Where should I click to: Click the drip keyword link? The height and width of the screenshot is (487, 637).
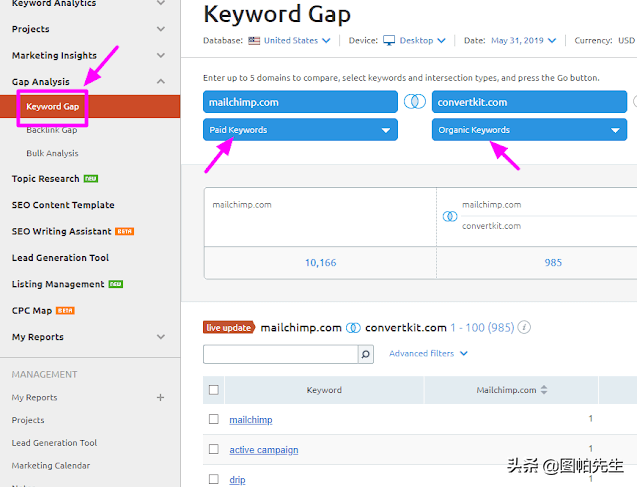coord(237,480)
